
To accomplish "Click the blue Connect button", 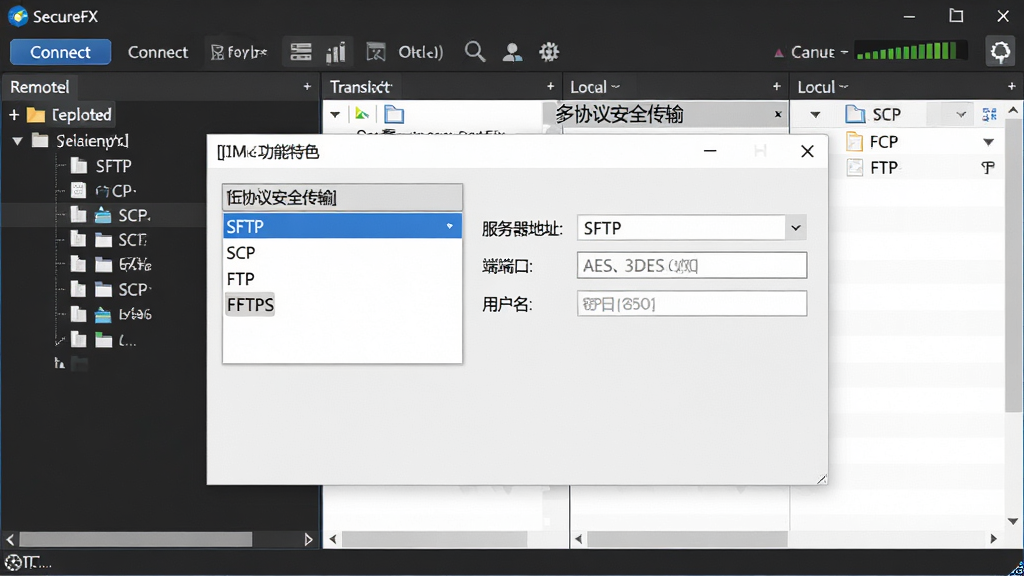I will click(60, 52).
